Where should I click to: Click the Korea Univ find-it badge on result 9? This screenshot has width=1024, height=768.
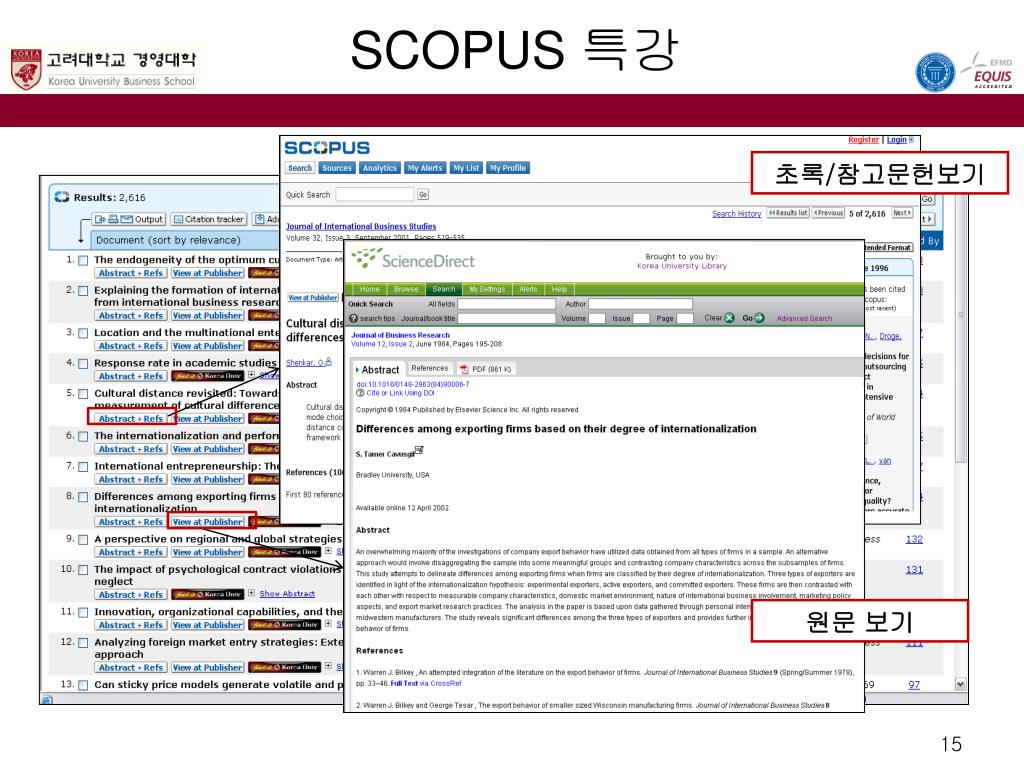[285, 552]
